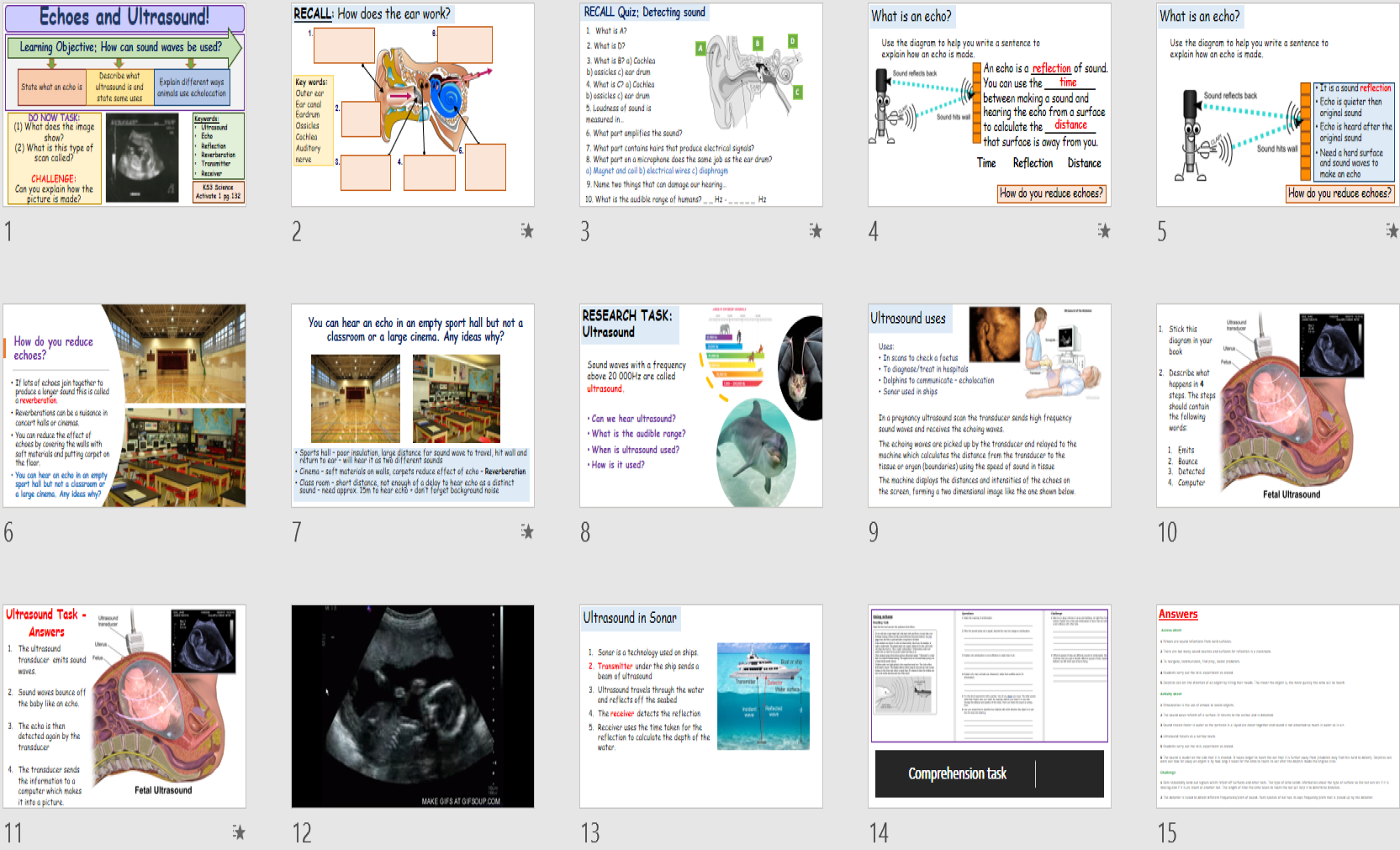Viewport: 1400px width, 850px height.
Task: Click the 'RESEARCH TASK: Ultrasound' slide
Action: (700, 404)
